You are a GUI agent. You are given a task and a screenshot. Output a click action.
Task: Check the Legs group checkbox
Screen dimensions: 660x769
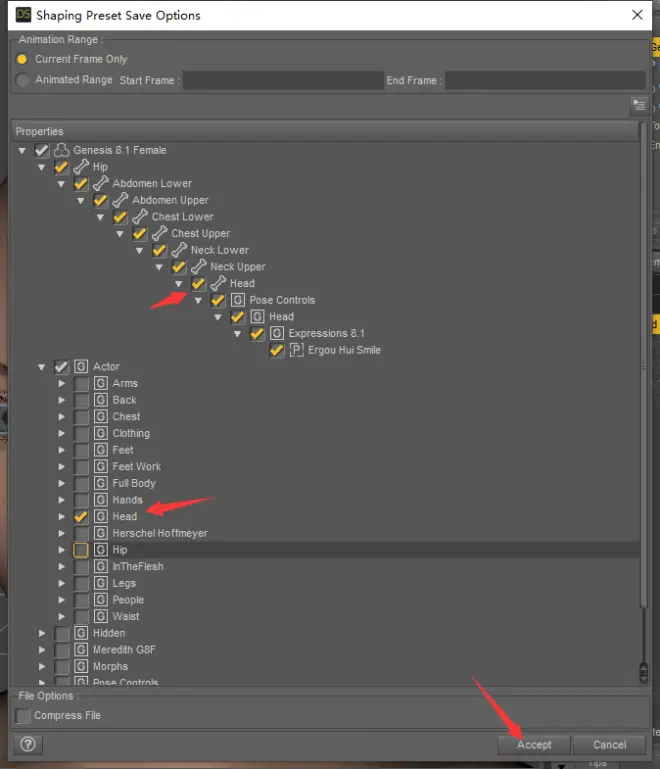tap(81, 583)
